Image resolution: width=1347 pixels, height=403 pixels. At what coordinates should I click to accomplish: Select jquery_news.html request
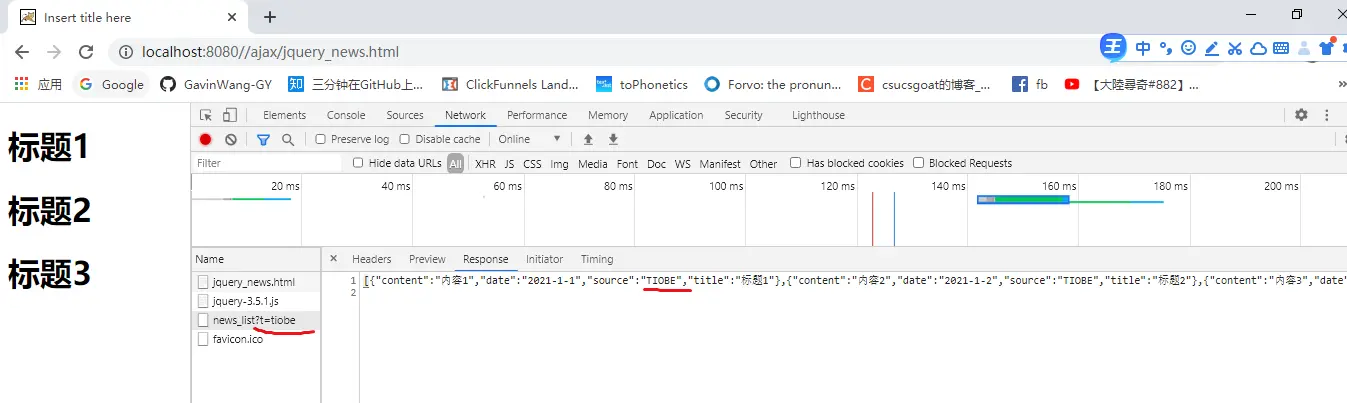coord(256,282)
